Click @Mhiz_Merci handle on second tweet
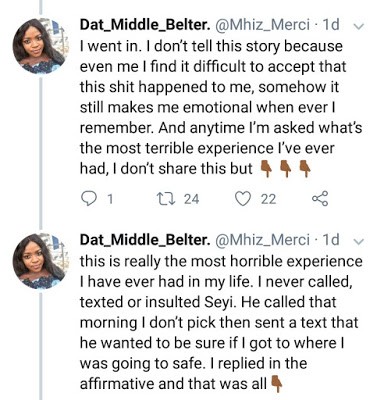Viewport: 377px width, 400px height. (x=263, y=240)
